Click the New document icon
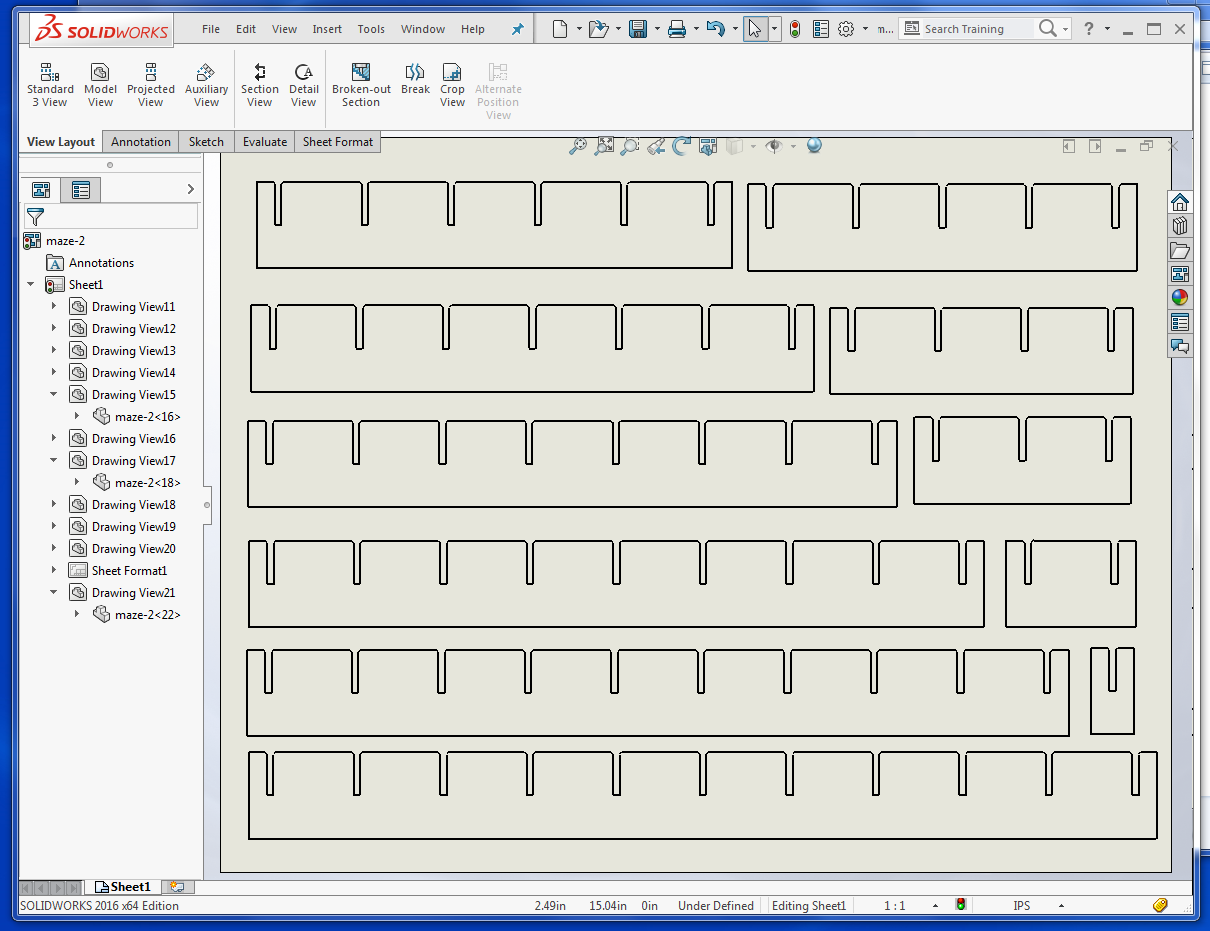1210x931 pixels. coord(560,29)
